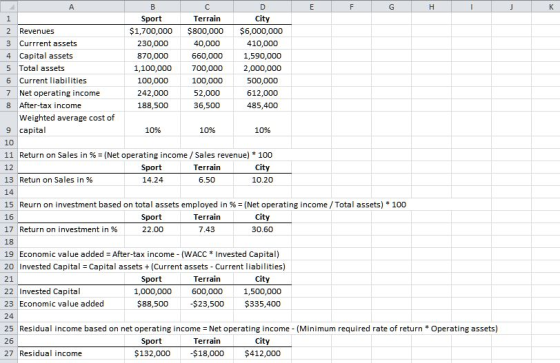
Task: Select column D header
Action: 262,6
